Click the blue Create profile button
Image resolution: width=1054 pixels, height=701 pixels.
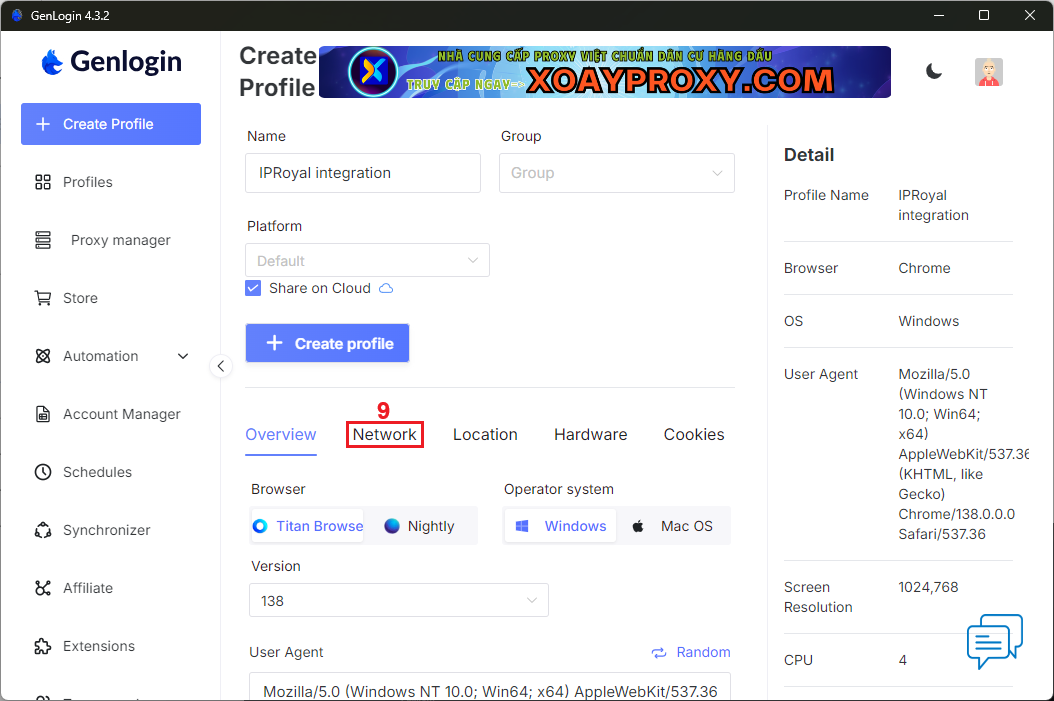(x=327, y=343)
